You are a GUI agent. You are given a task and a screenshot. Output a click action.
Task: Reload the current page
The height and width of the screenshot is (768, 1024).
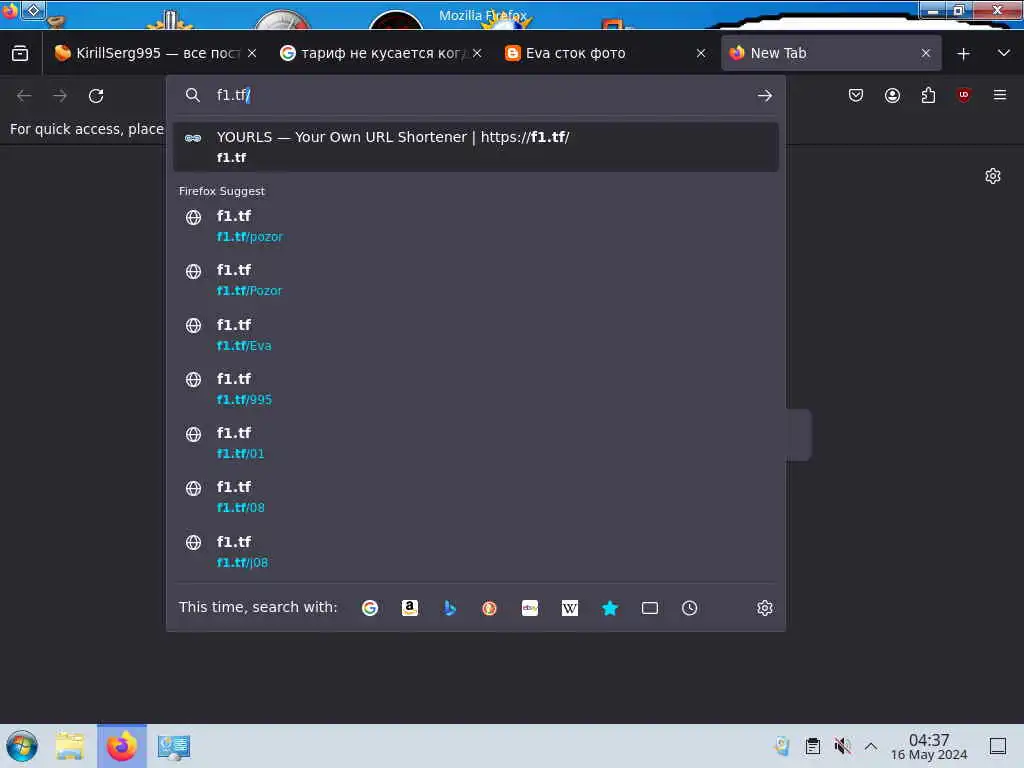tap(96, 96)
